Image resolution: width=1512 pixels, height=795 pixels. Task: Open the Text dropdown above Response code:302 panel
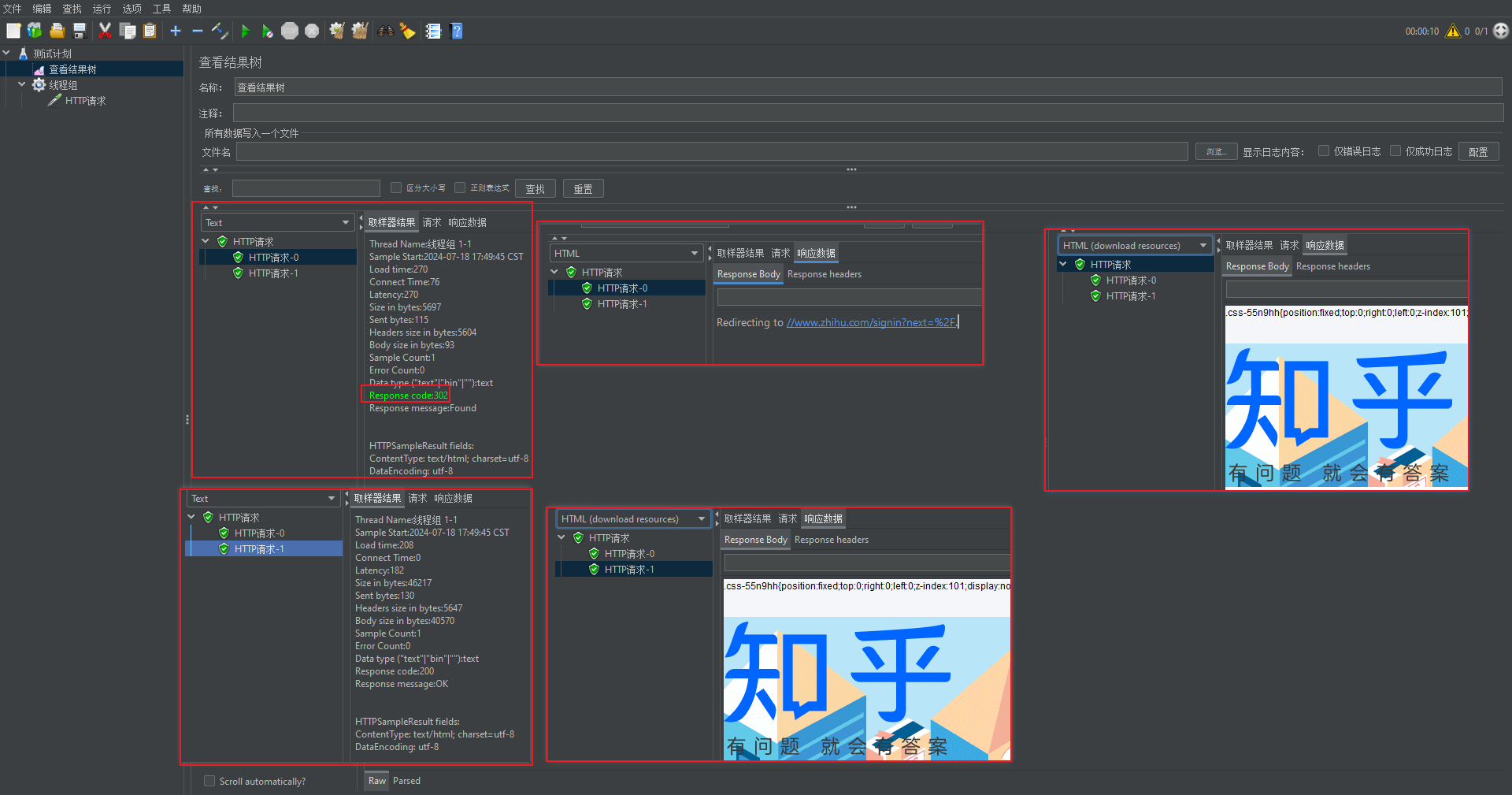[277, 222]
